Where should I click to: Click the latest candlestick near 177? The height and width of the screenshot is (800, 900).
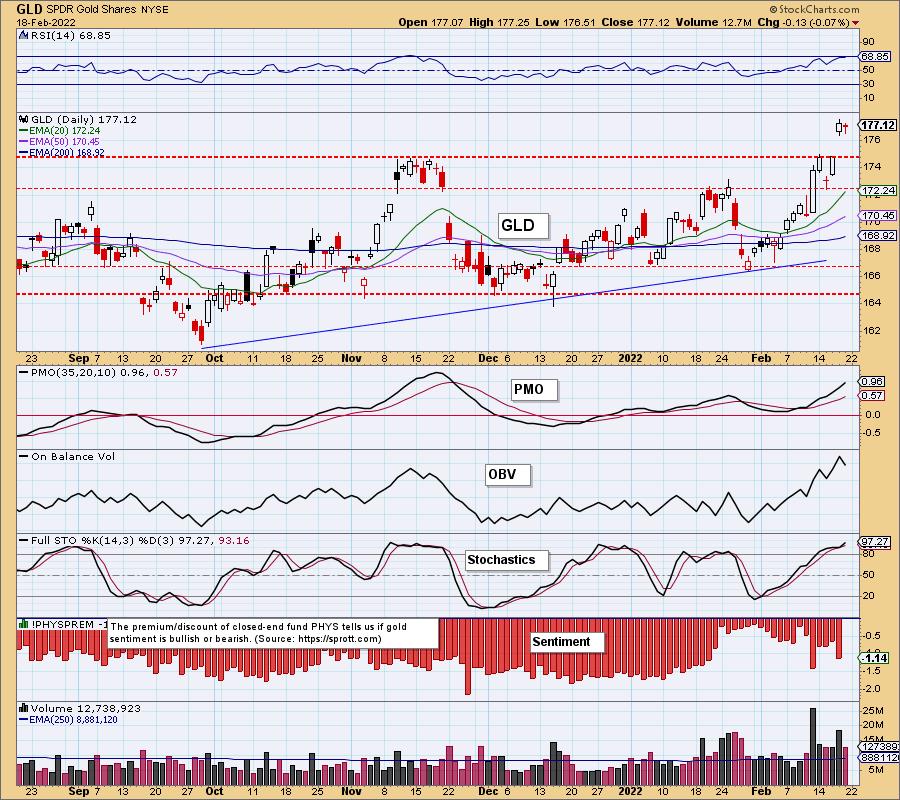[x=845, y=127]
